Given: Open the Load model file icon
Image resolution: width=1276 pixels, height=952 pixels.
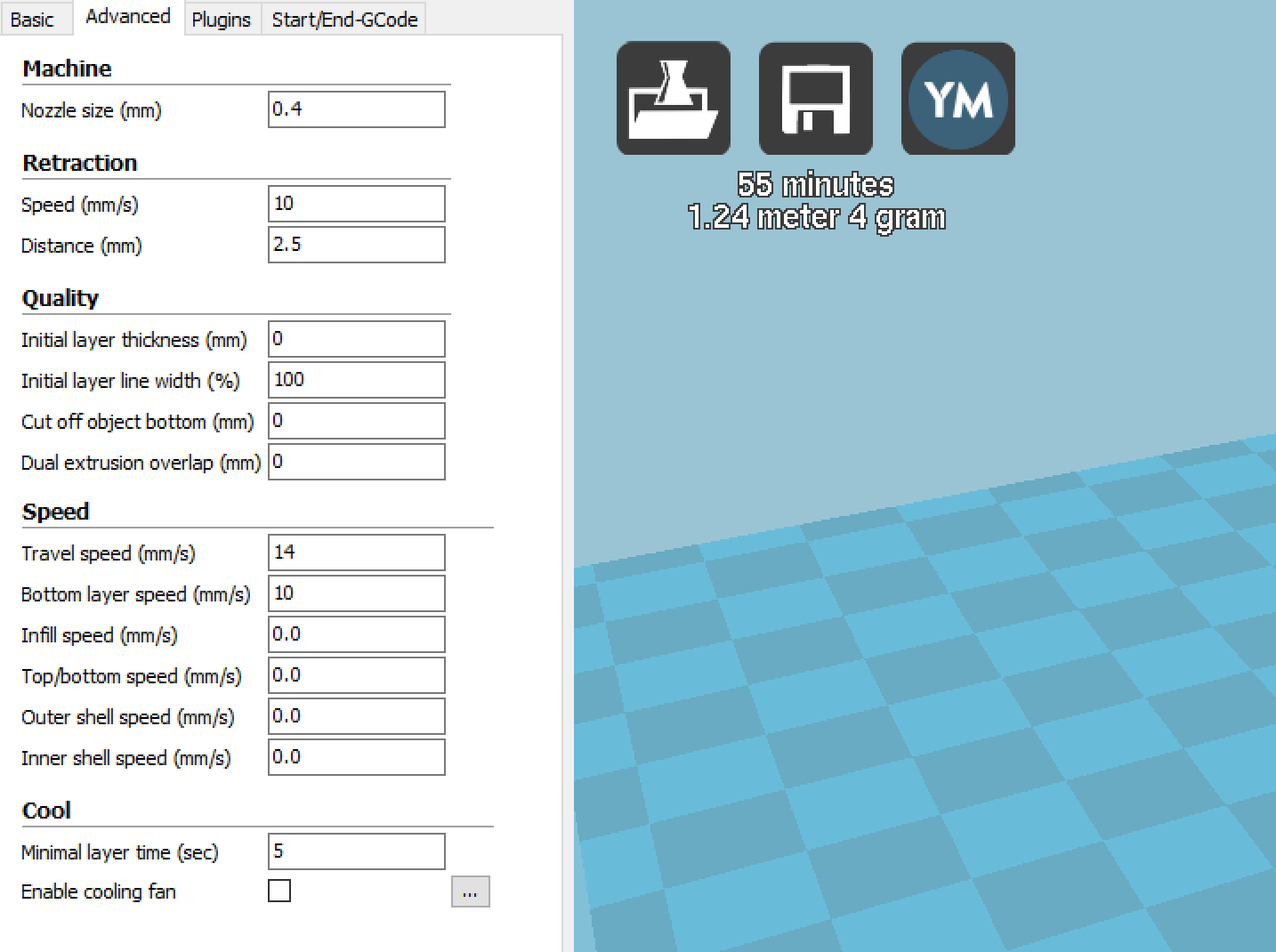Looking at the screenshot, I should (673, 98).
